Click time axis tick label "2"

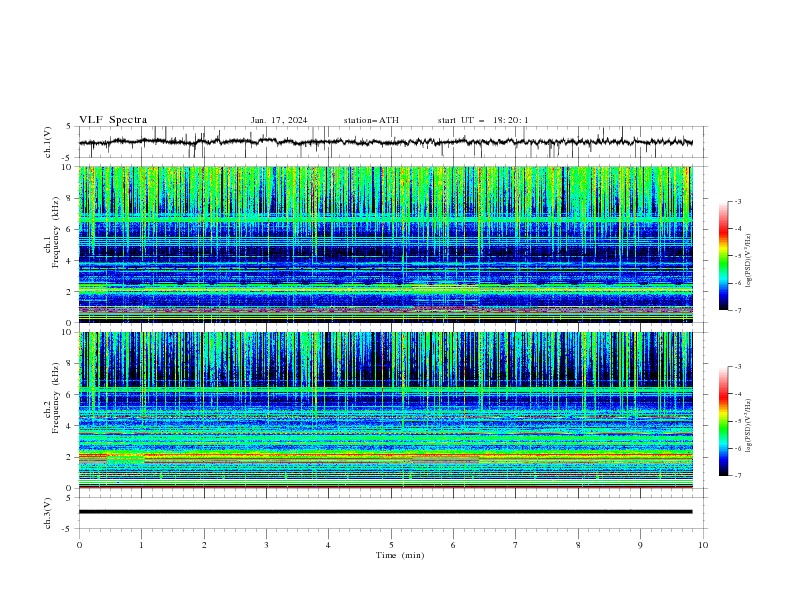pos(204,545)
